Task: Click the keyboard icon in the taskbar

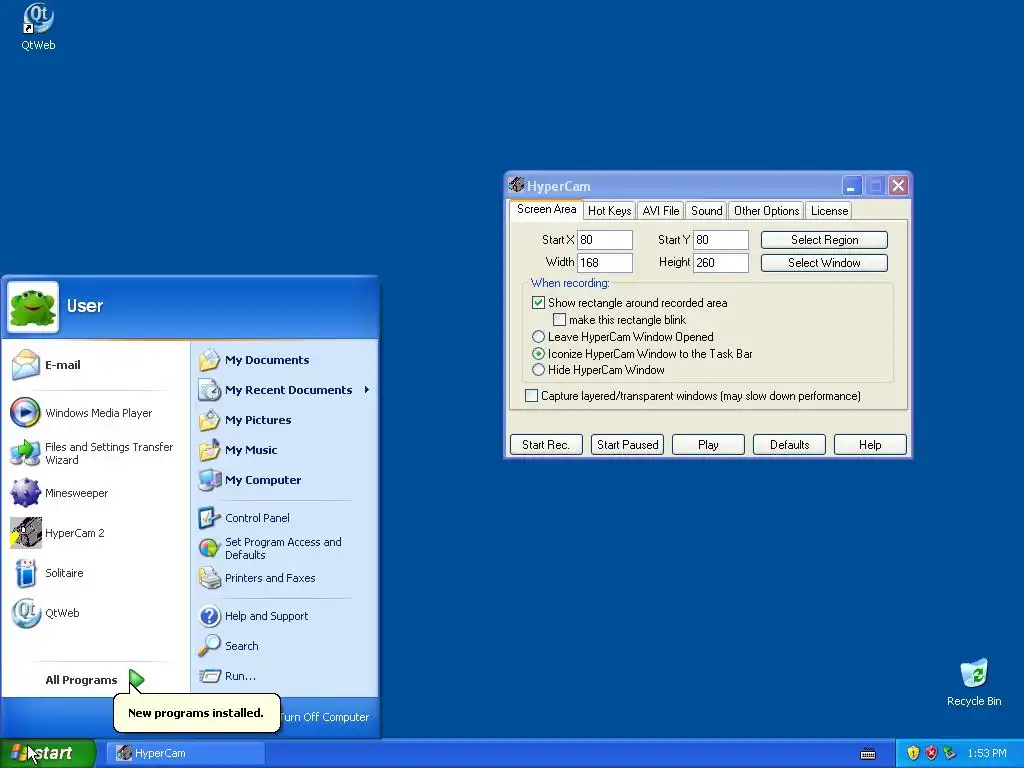Action: (x=868, y=754)
